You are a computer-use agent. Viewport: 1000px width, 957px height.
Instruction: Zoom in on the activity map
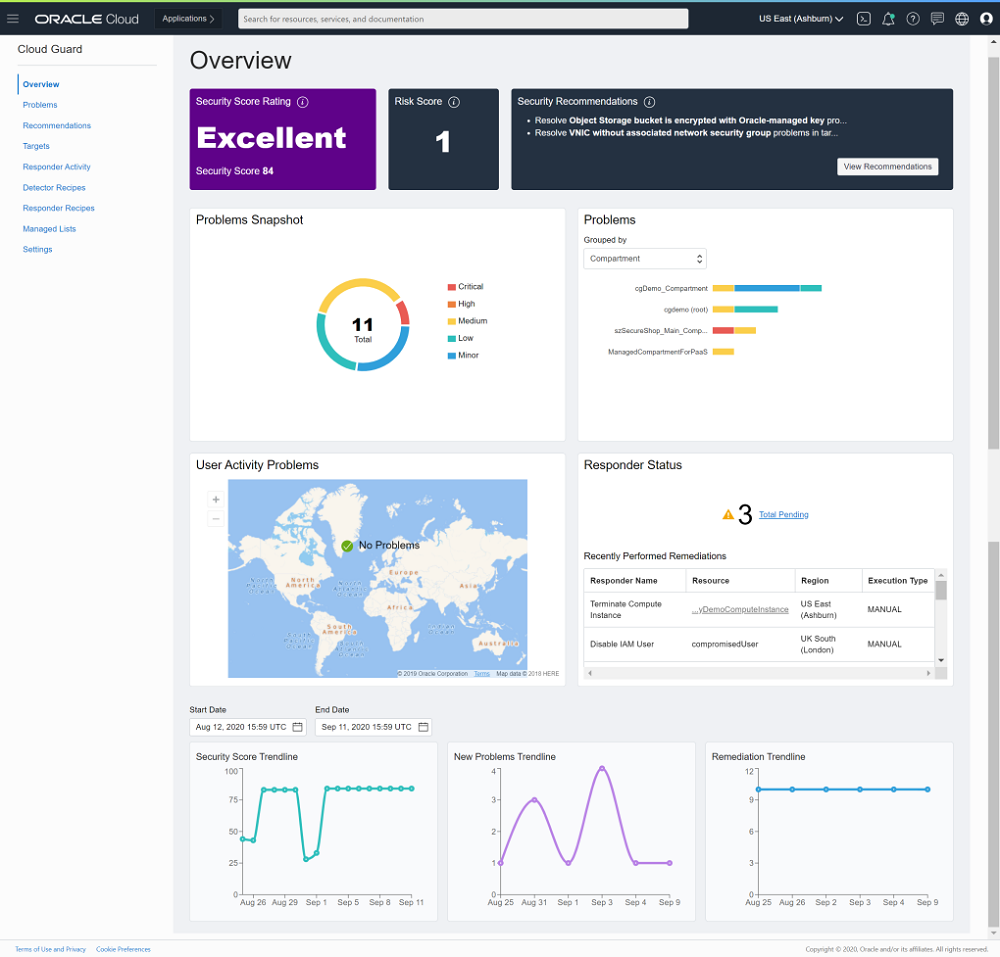point(215,499)
